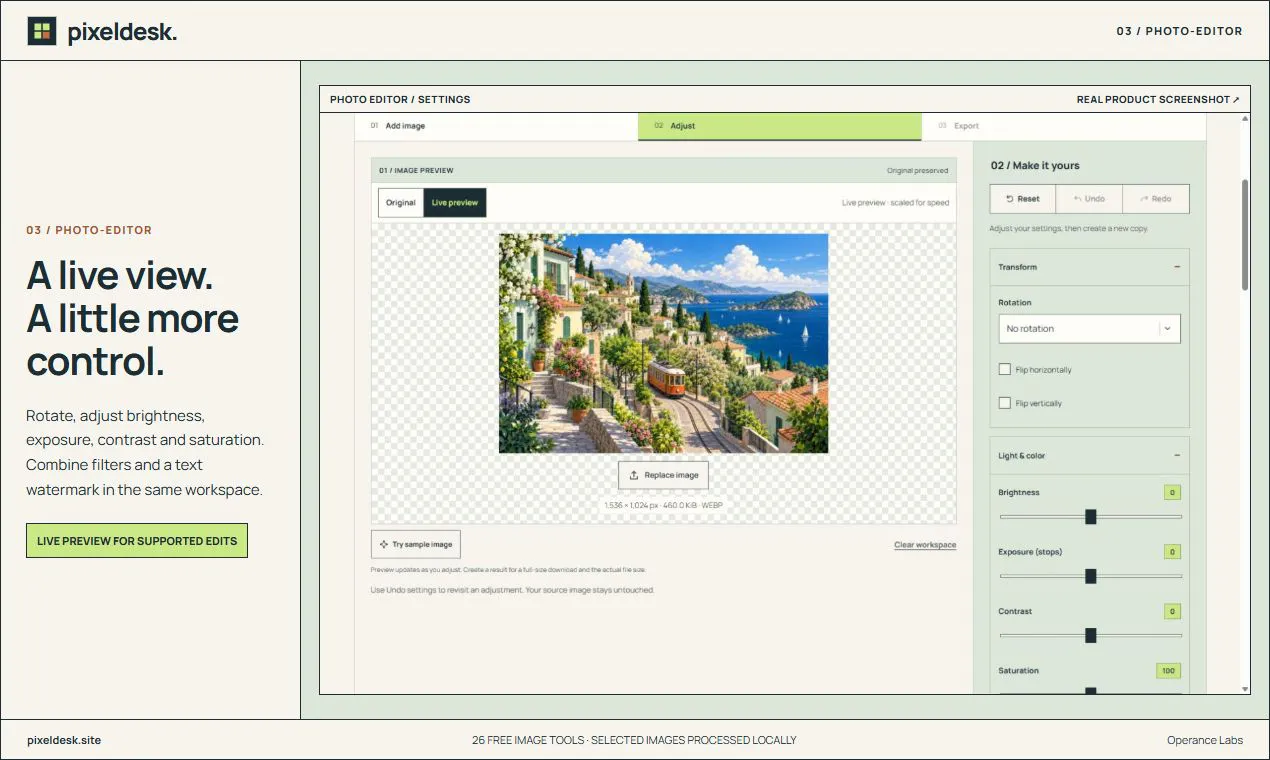Click the Brightness slider handle
The image size is (1270, 760).
(1091, 517)
